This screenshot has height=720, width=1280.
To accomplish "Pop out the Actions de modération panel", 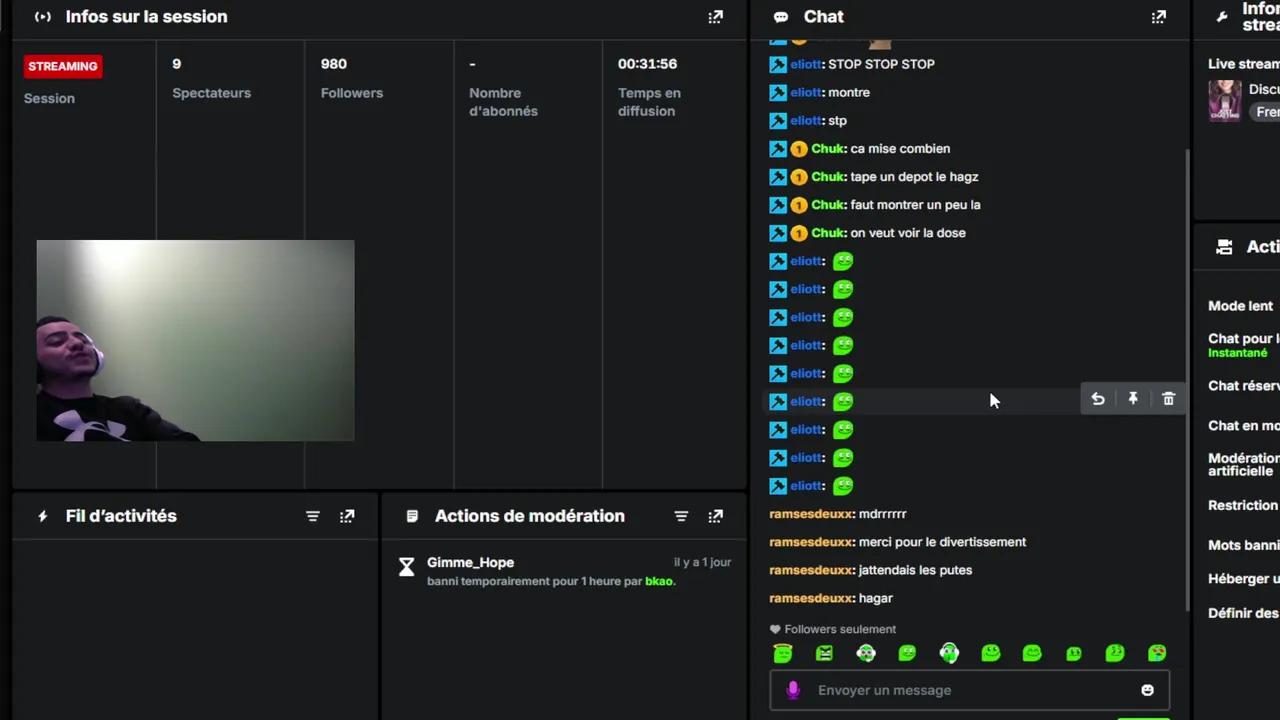I will 715,516.
